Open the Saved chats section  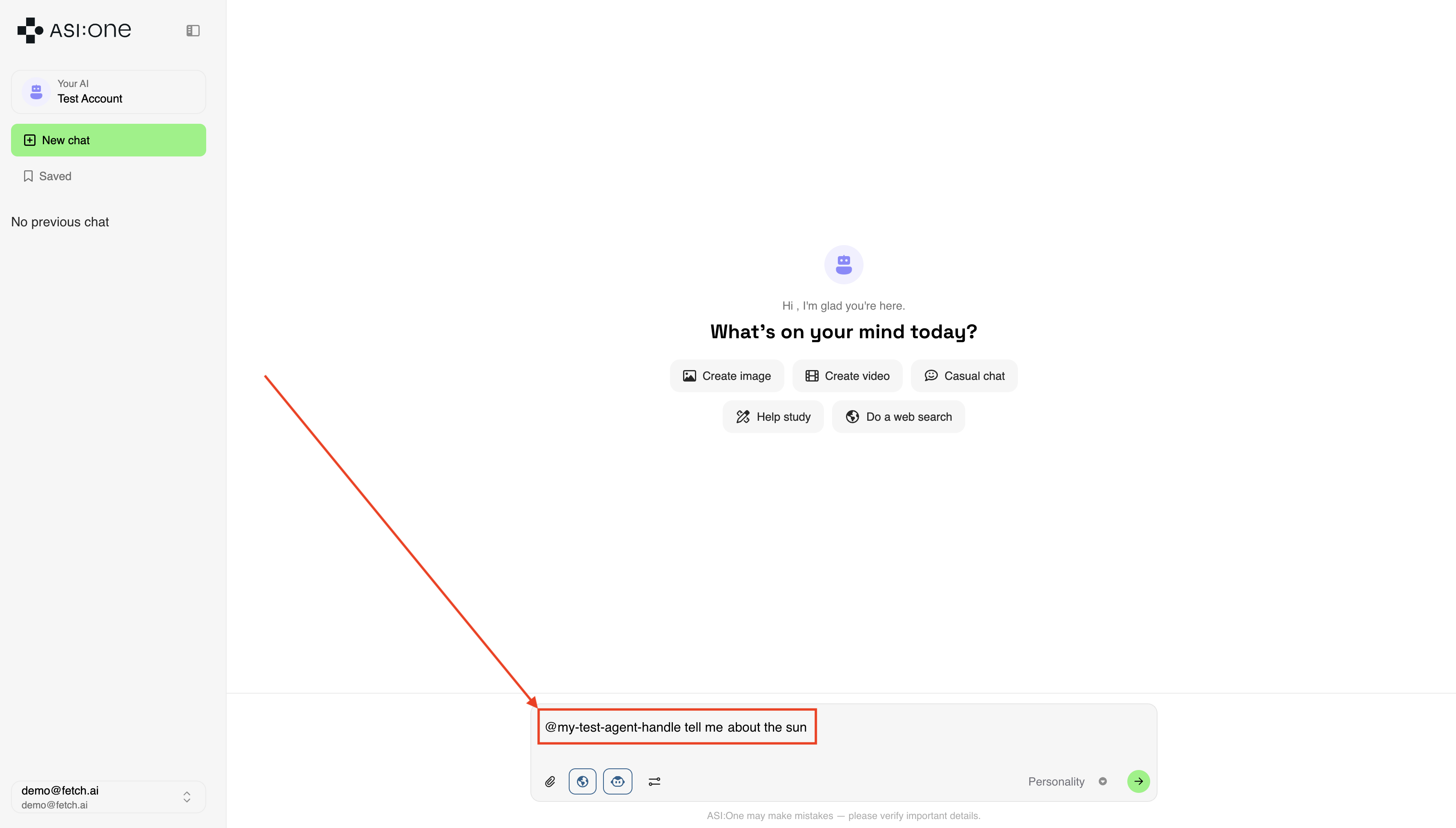click(55, 176)
